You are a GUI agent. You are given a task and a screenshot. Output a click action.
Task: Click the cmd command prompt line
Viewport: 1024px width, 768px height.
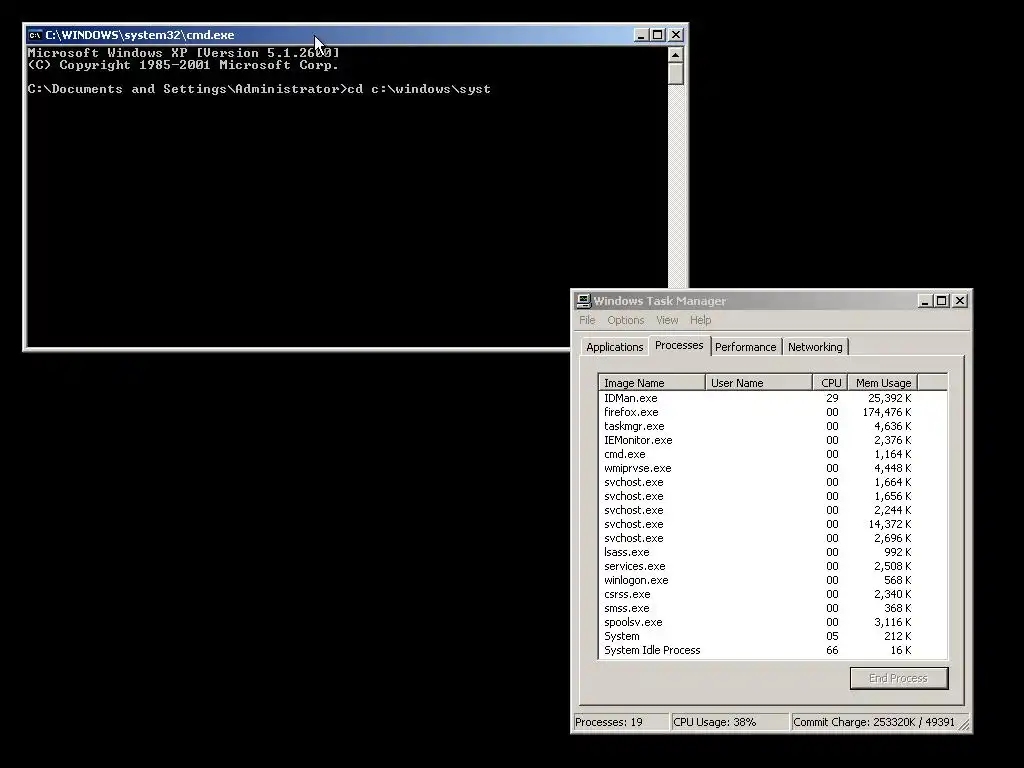259,89
